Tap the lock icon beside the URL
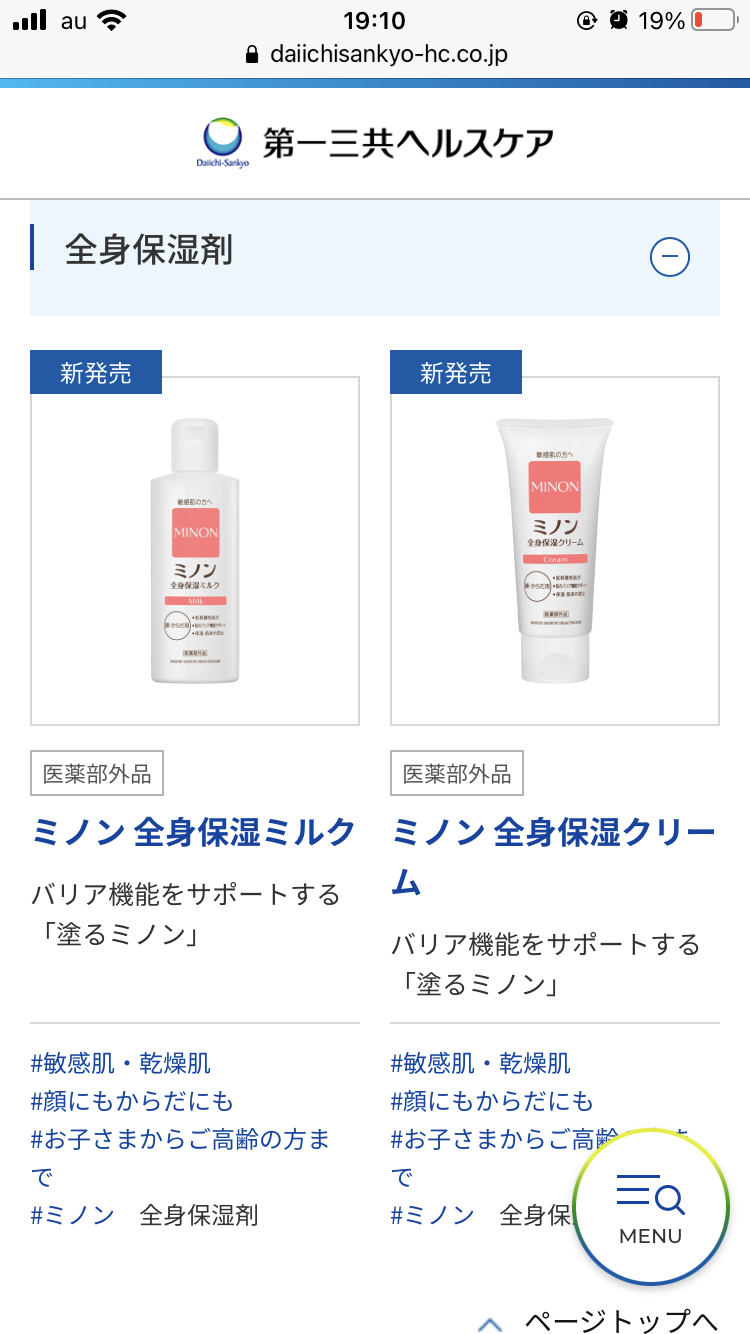 tap(252, 54)
